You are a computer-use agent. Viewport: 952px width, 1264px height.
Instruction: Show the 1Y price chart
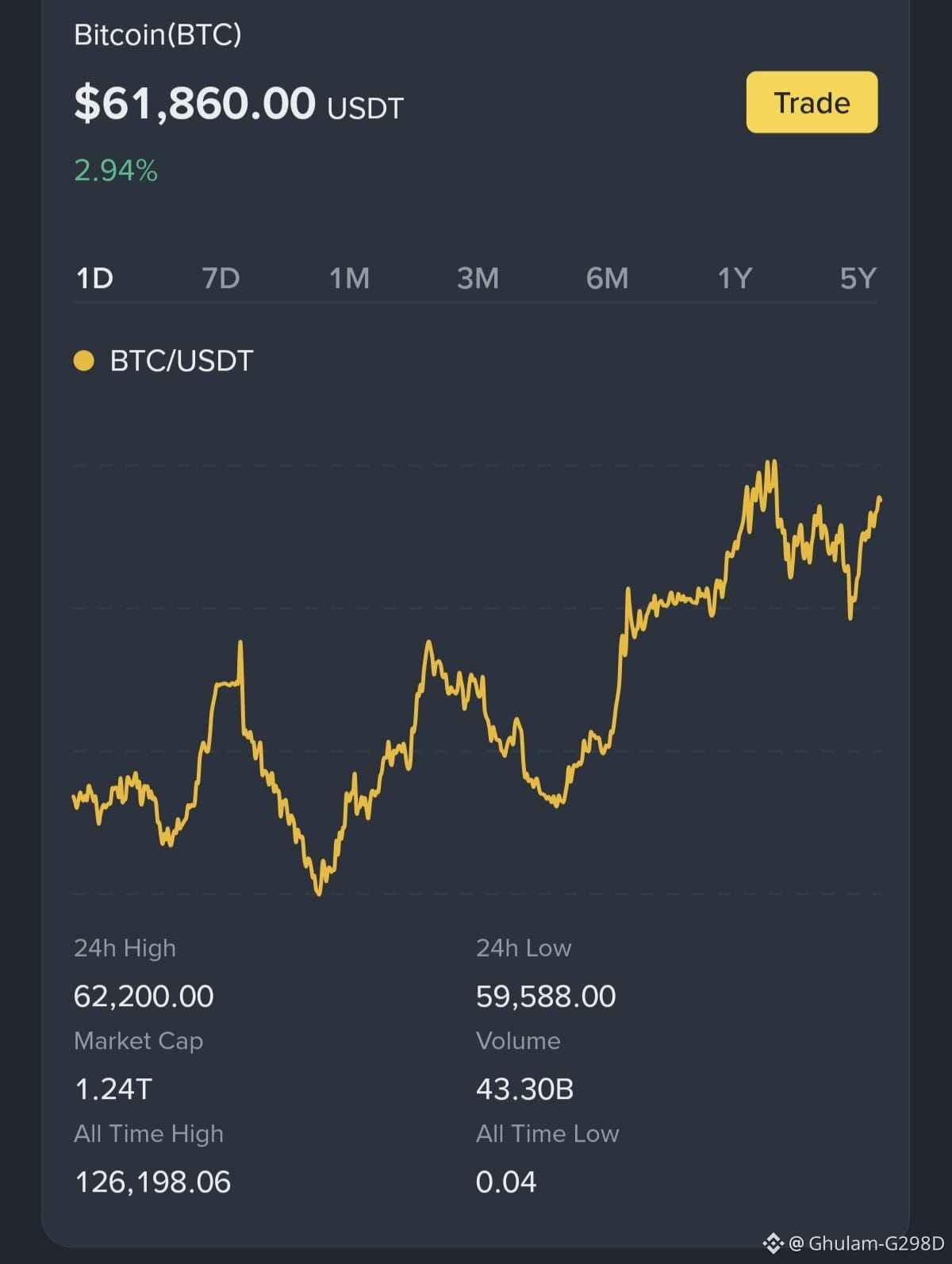click(x=735, y=279)
